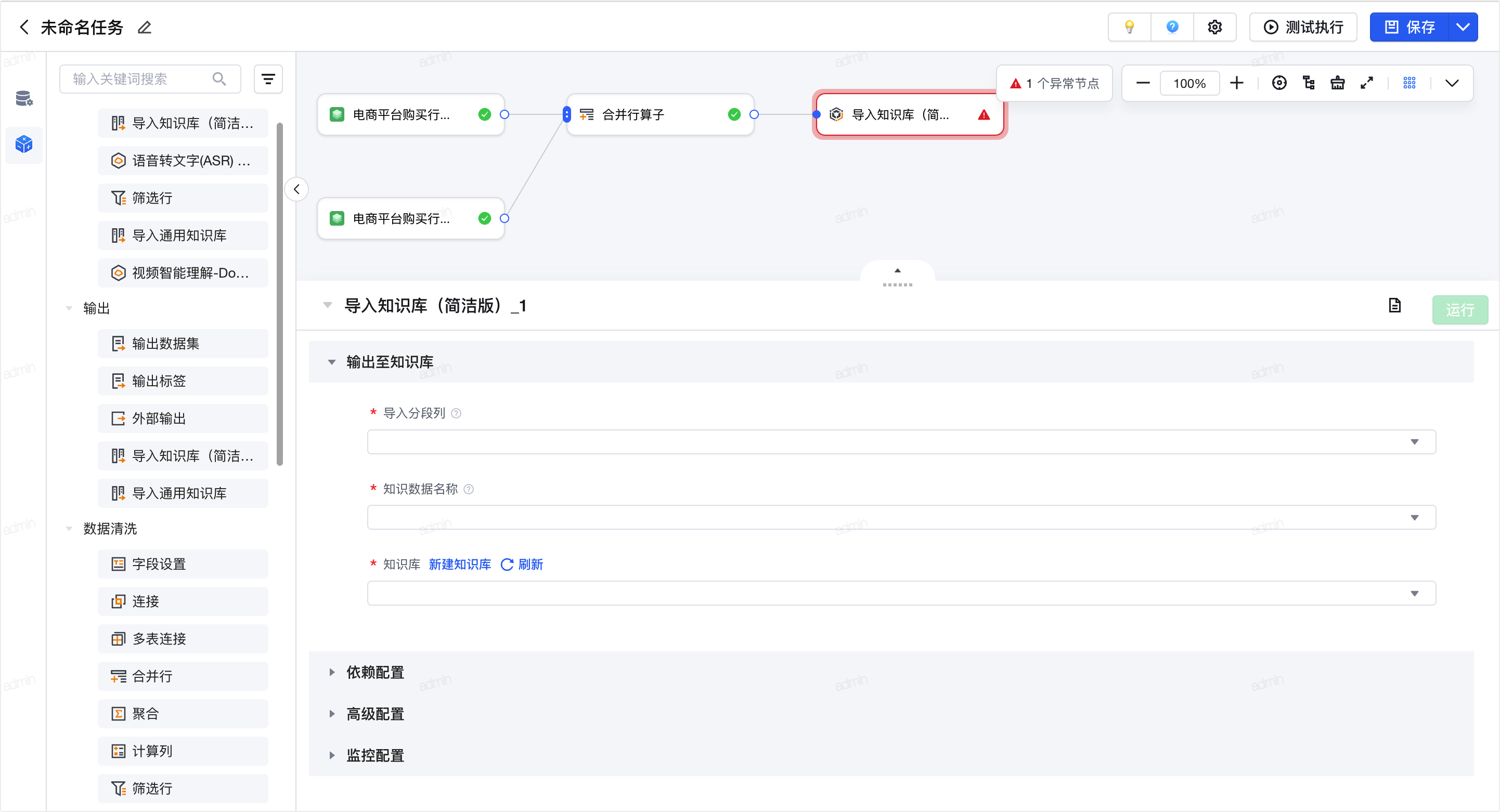Click the 新建知识库 link
Viewport: 1500px width, 812px height.
pyautogui.click(x=459, y=564)
